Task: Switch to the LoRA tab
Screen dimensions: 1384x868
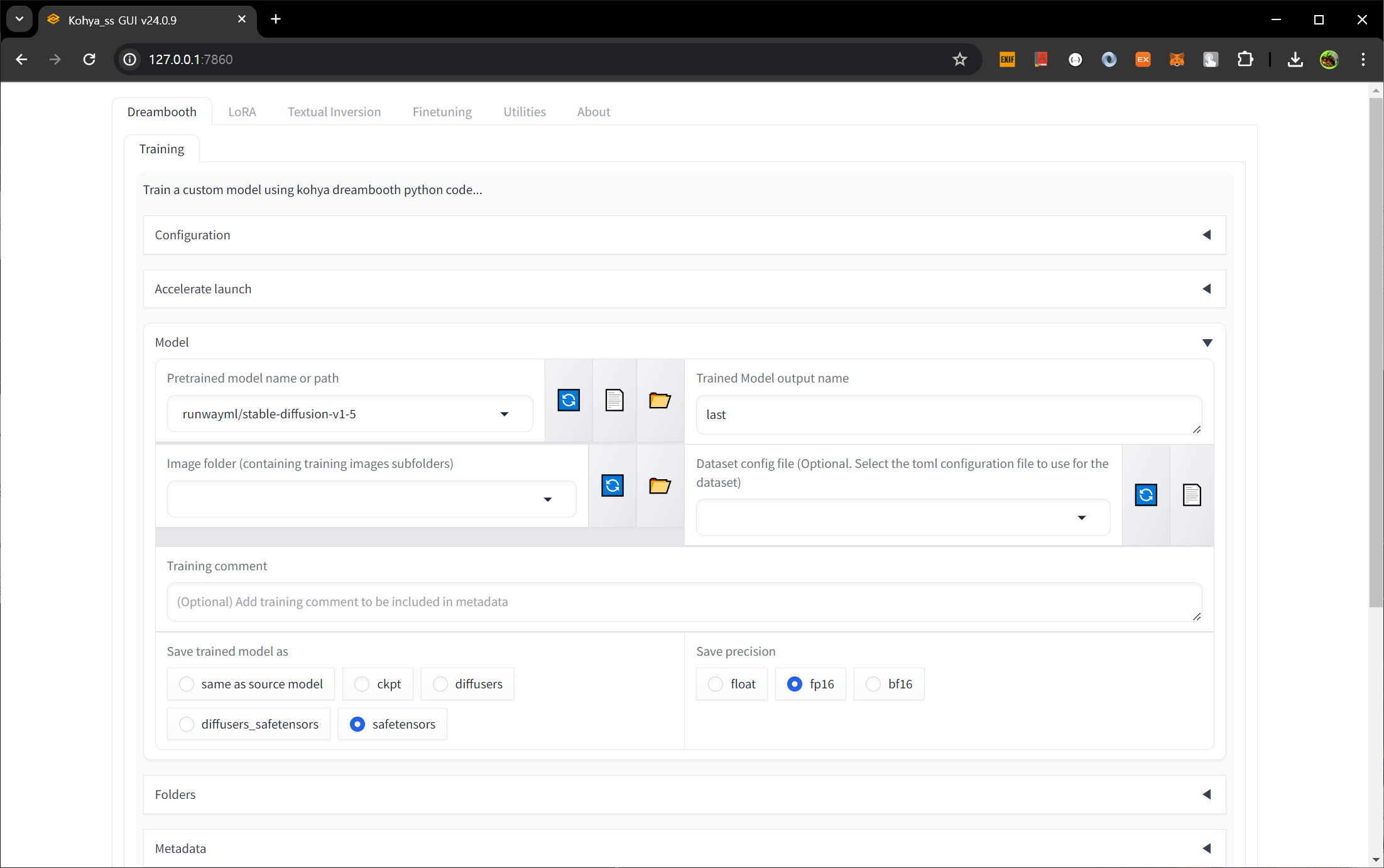Action: pyautogui.click(x=242, y=112)
